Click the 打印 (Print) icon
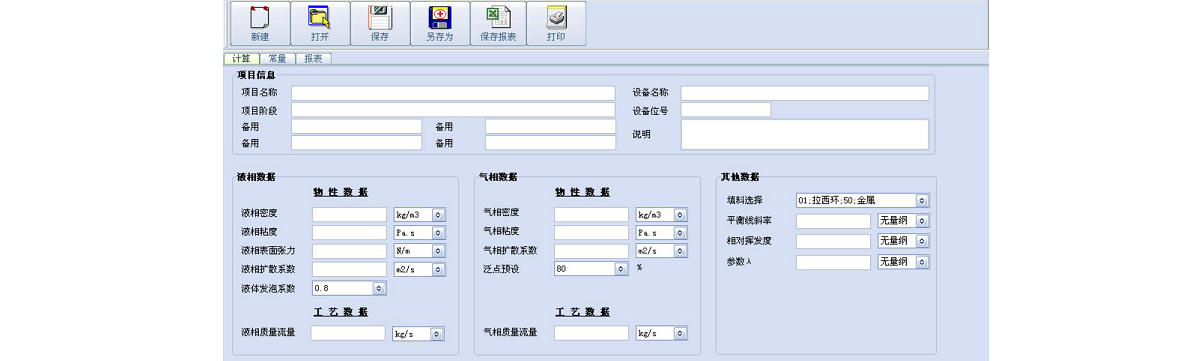The image size is (1200, 361). (556, 24)
